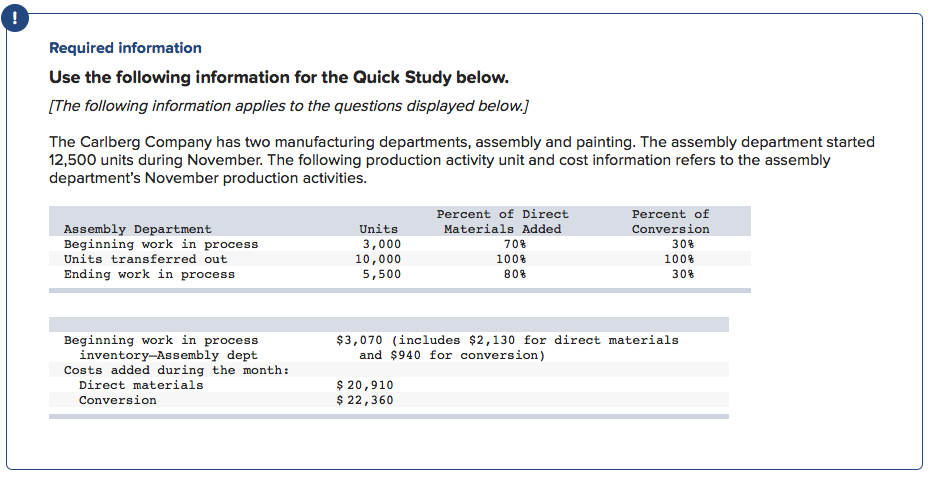Click the $ 22,360 conversion amount
This screenshot has width=940, height=481.
tap(364, 400)
